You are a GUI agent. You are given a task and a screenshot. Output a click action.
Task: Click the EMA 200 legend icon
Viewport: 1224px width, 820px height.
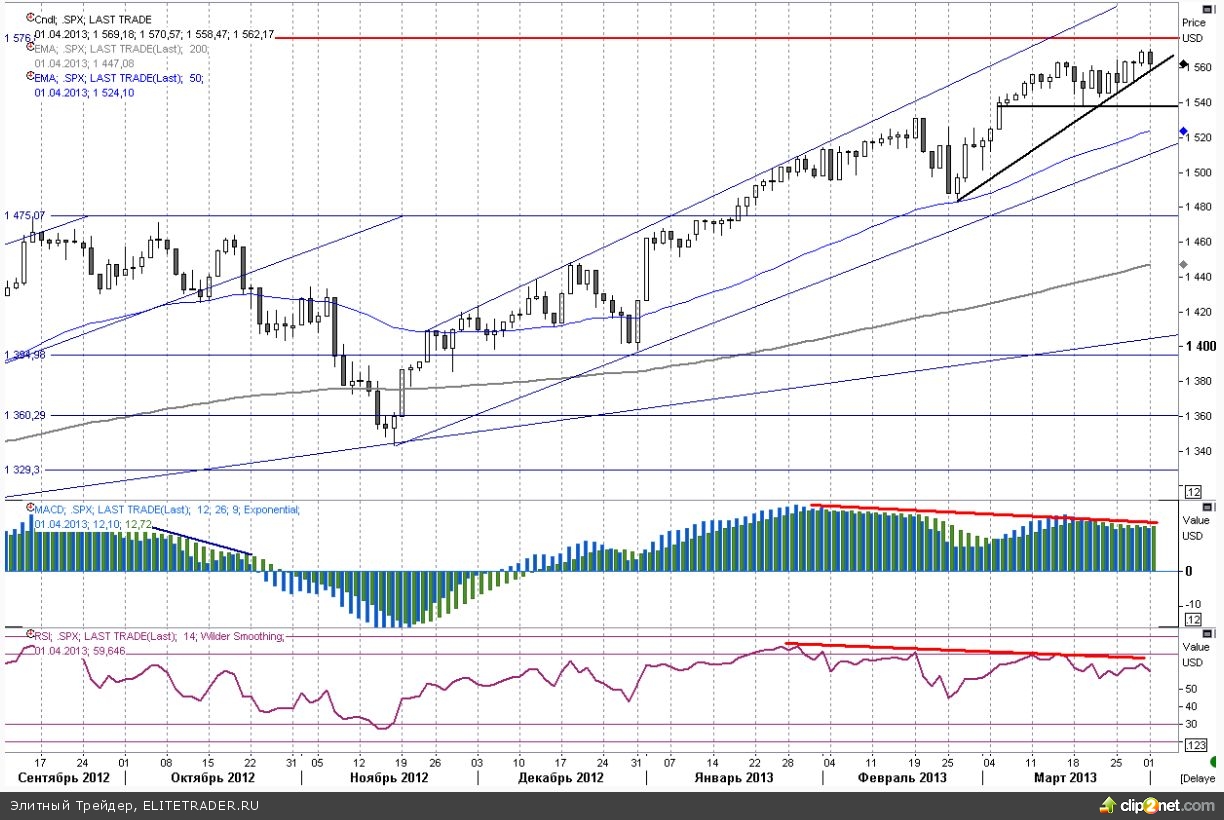pyautogui.click(x=28, y=48)
